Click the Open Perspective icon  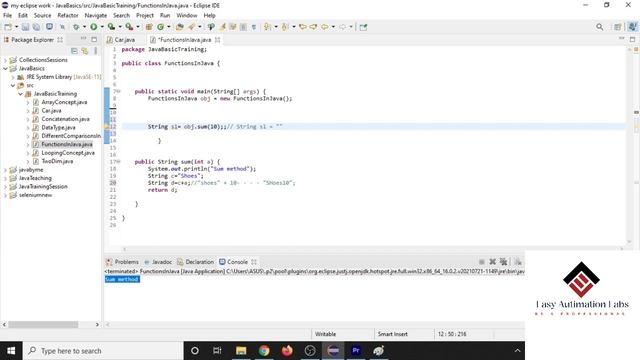618,27
